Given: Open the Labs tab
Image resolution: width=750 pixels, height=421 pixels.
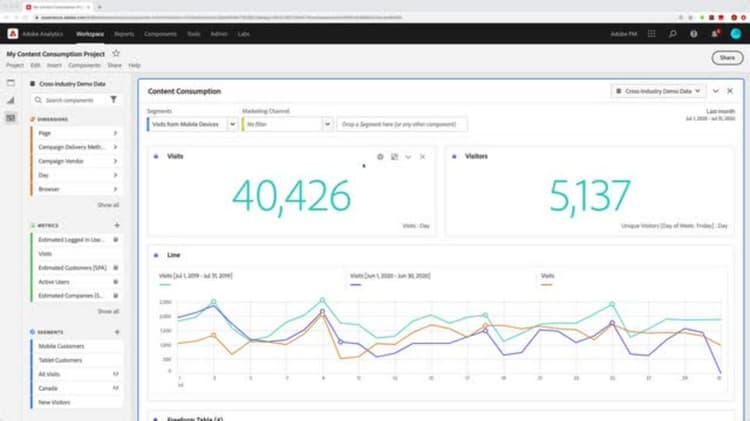Looking at the screenshot, I should [x=243, y=34].
